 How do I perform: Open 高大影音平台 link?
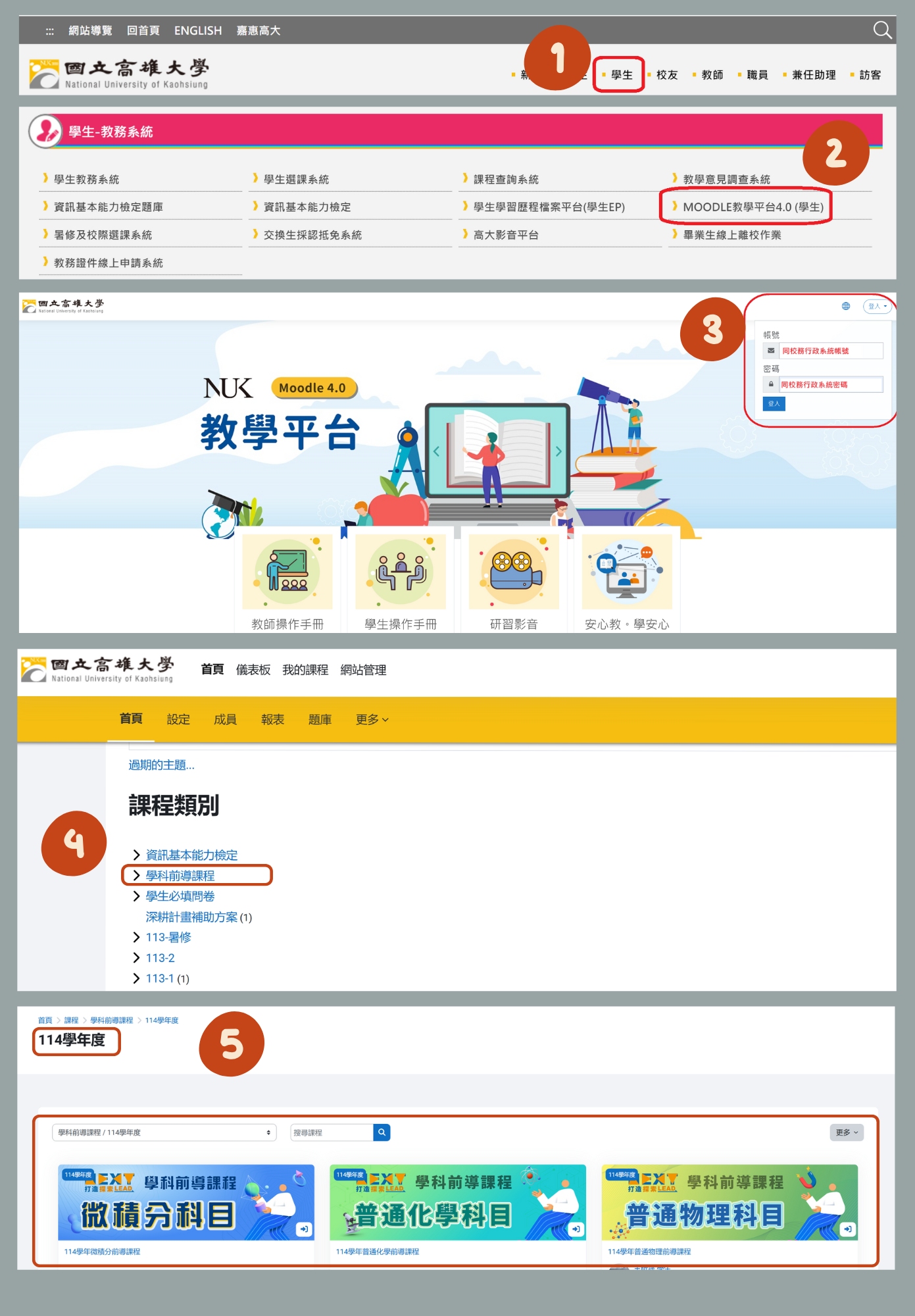(x=506, y=234)
